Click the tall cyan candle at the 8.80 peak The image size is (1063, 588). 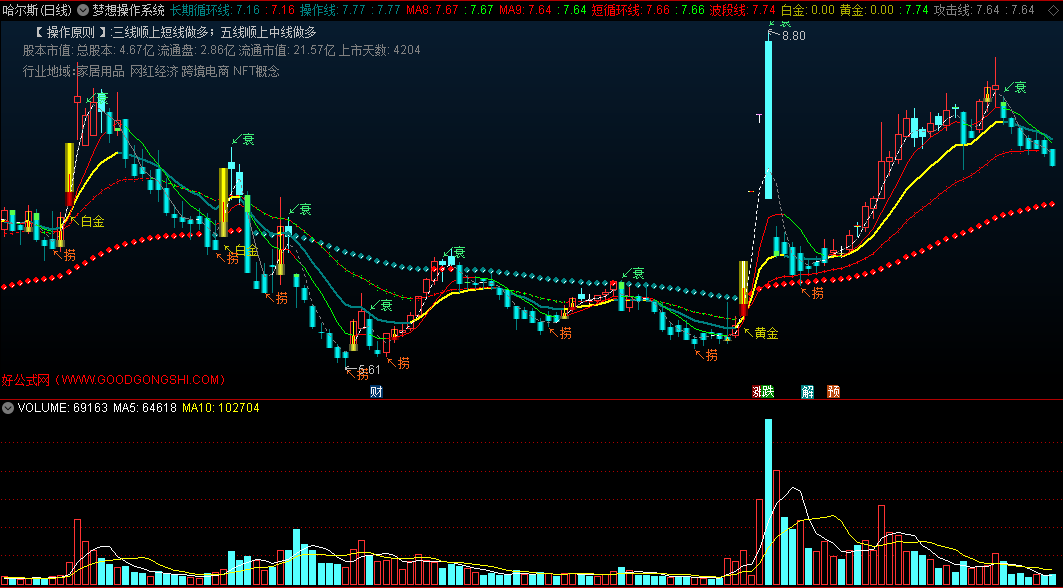coord(768,120)
